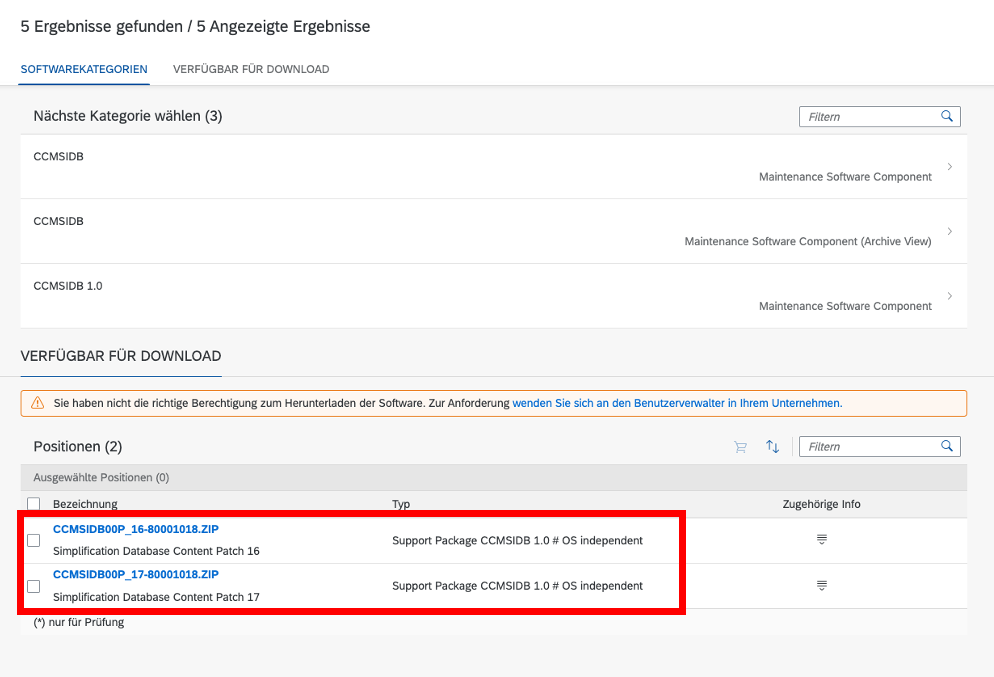This screenshot has width=994, height=677.
Task: Click the search magnifier in the category filter
Action: pyautogui.click(x=946, y=116)
